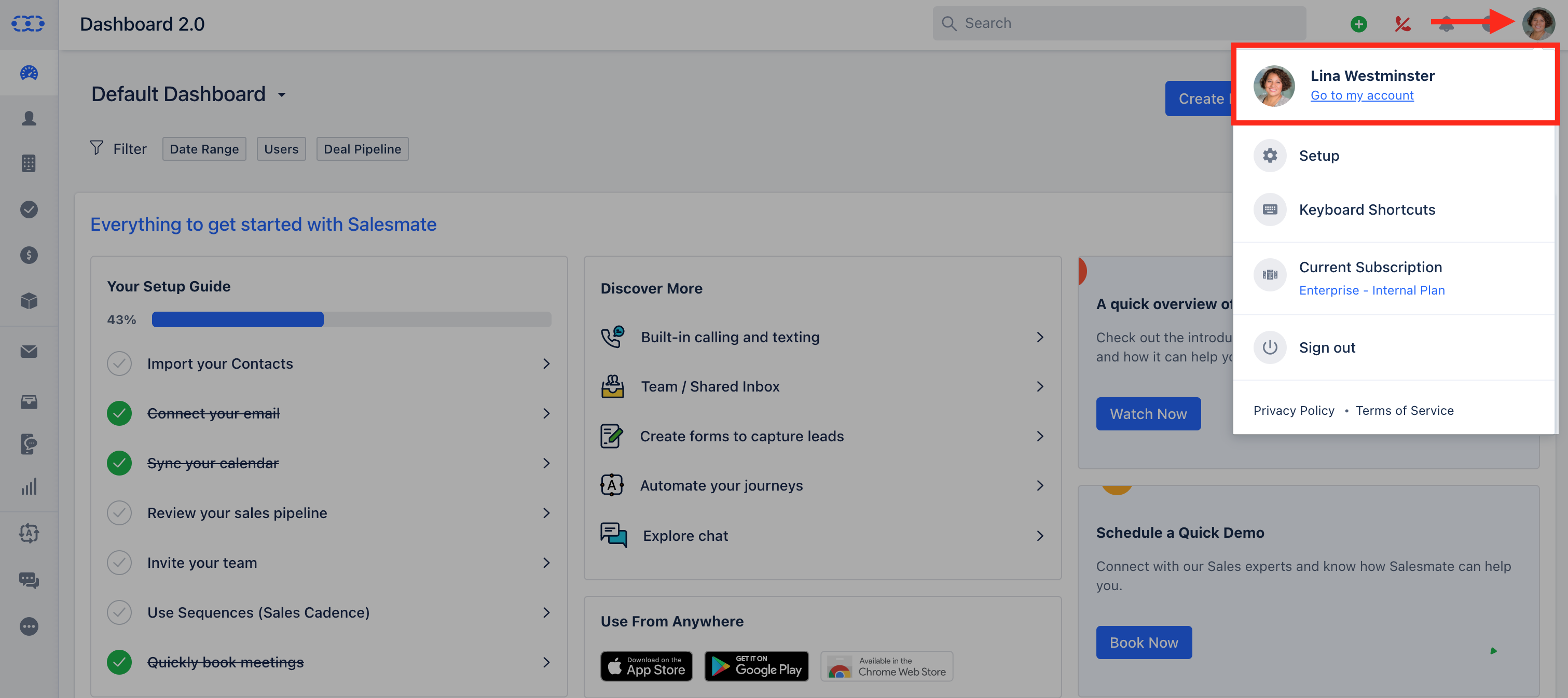Open Chats from the sidebar speech bubbles icon

pos(29,580)
